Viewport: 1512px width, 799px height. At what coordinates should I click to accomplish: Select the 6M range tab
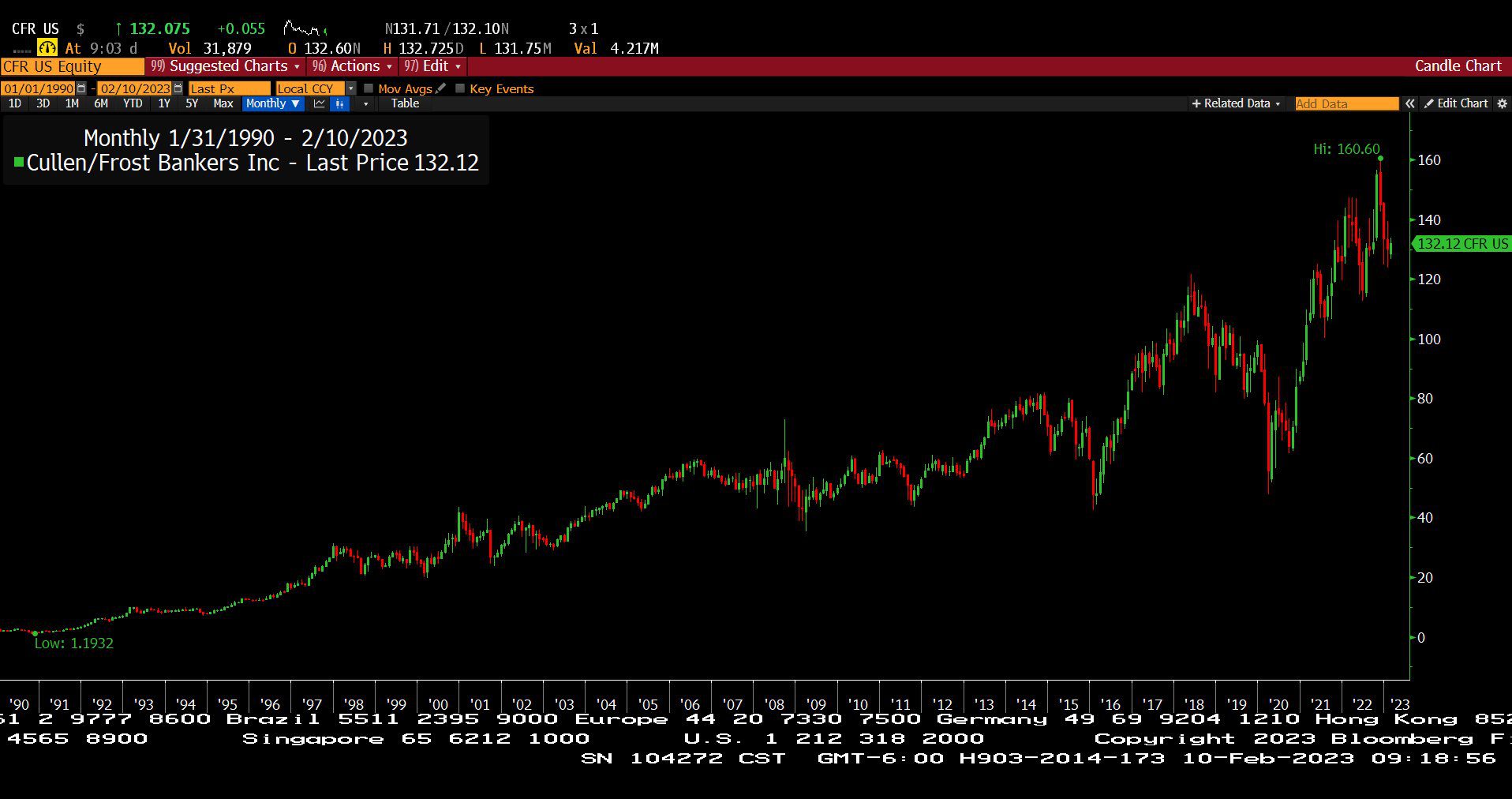(x=101, y=103)
